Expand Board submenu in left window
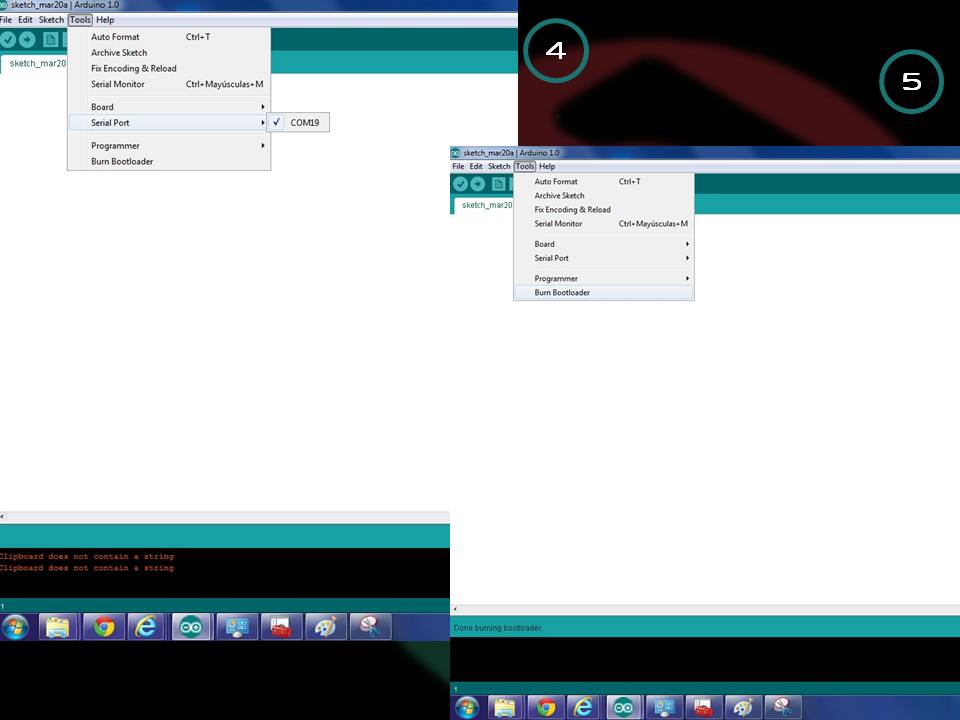The image size is (960, 720). 169,107
